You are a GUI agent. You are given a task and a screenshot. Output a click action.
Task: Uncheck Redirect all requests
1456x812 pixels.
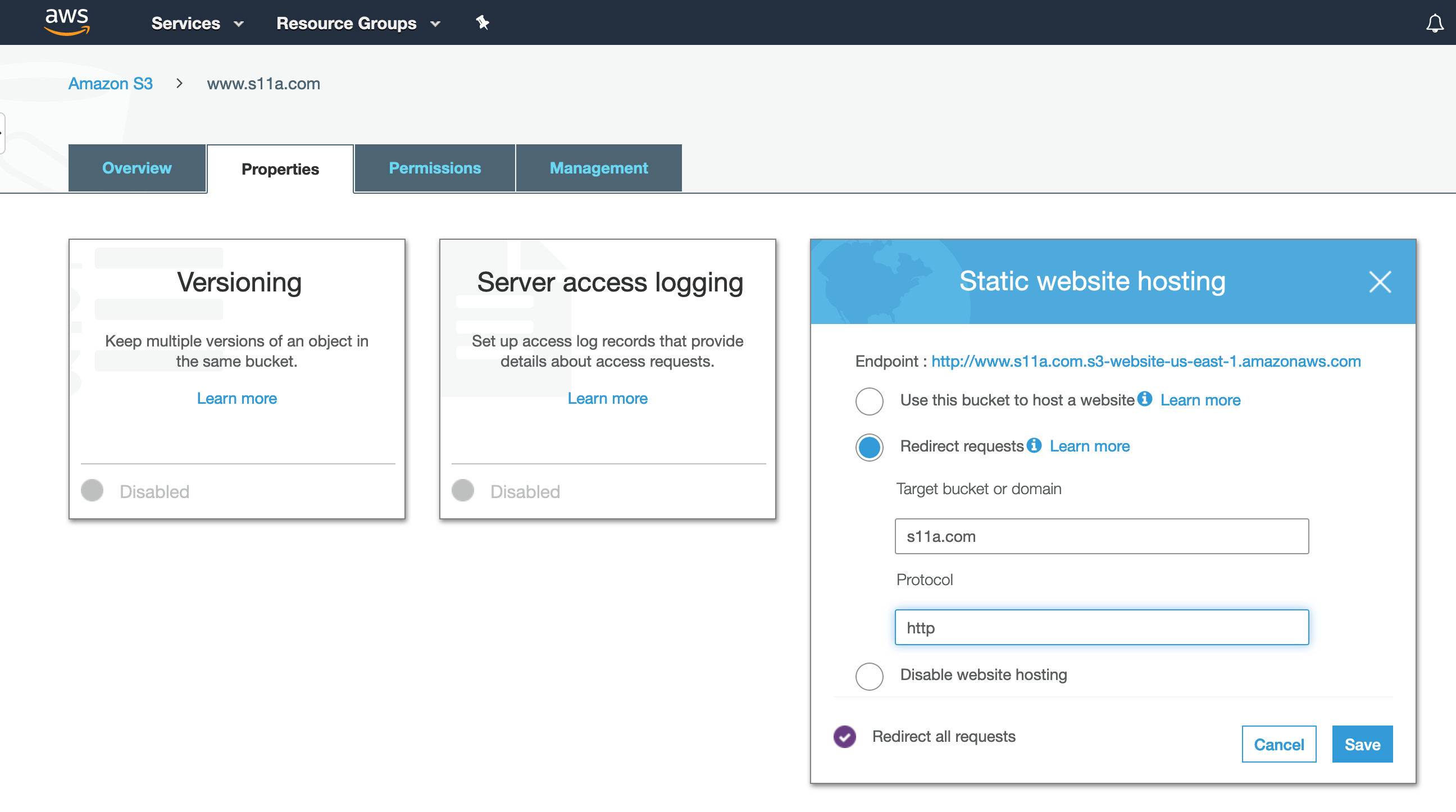pyautogui.click(x=844, y=736)
